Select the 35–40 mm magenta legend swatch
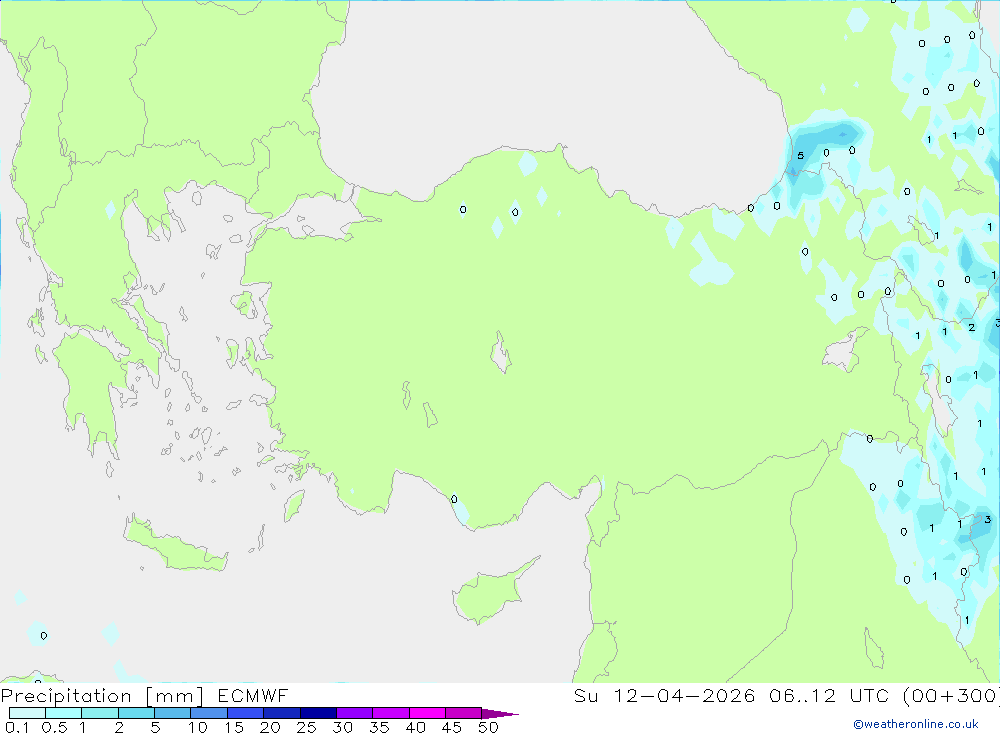 390,713
